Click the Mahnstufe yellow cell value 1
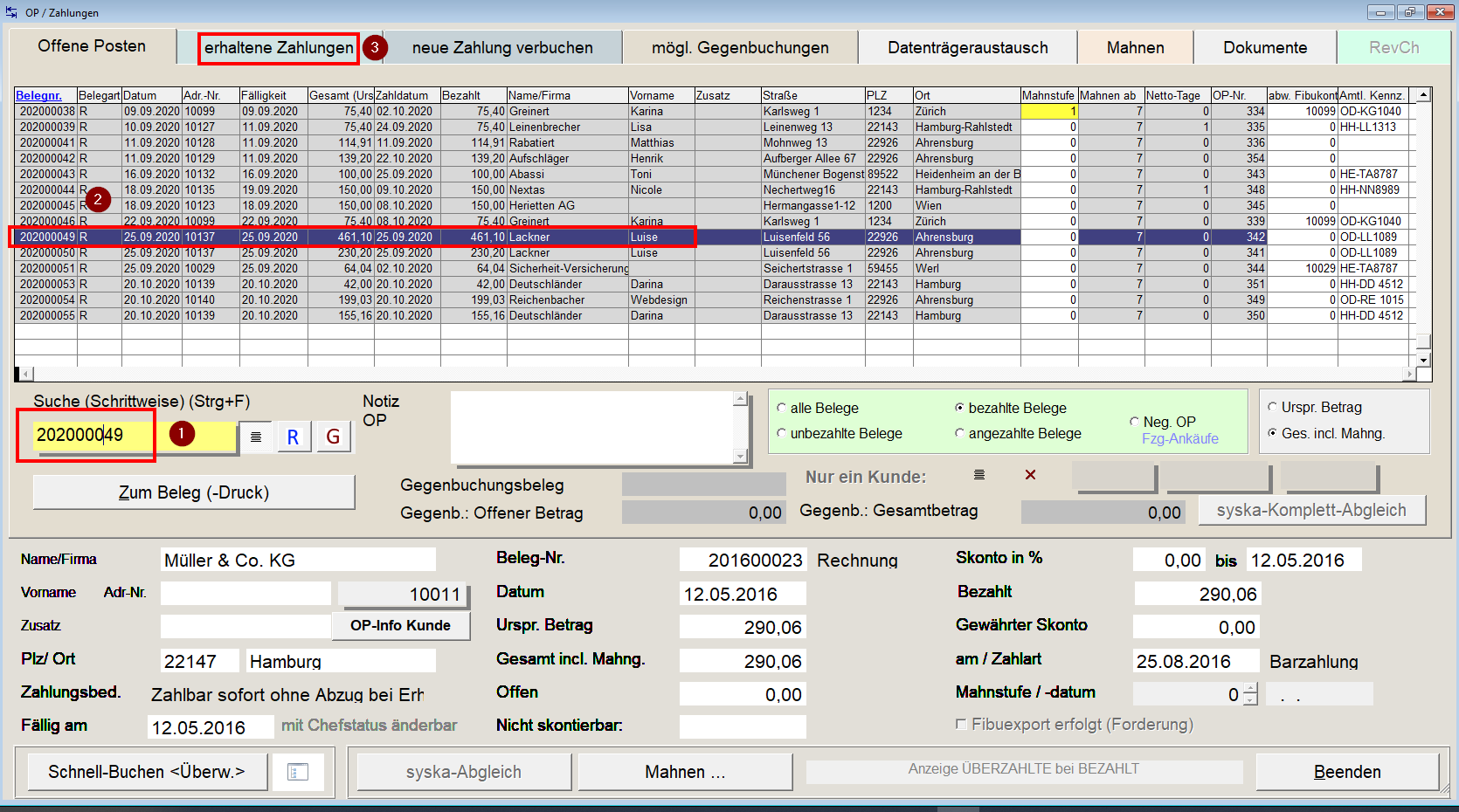Viewport: 1459px width, 812px height. pos(1048,111)
